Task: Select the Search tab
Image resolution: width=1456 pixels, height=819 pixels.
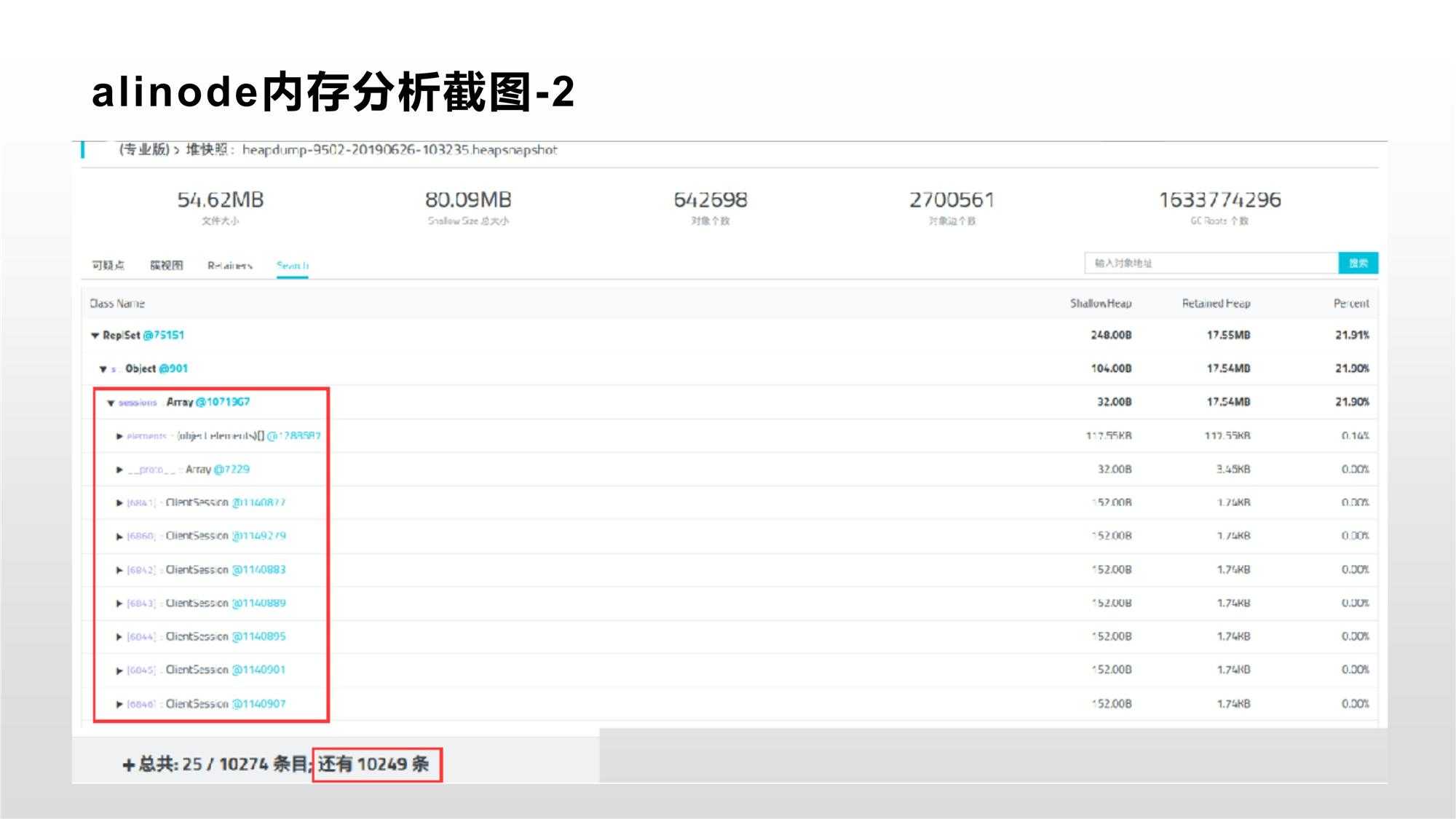Action: click(x=293, y=266)
